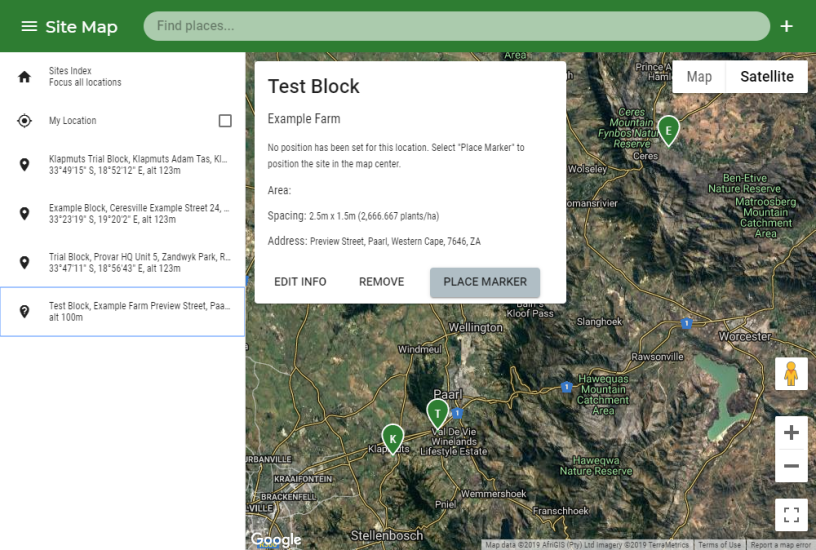The height and width of the screenshot is (550, 816).
Task: Click the Site Map title
Action: (81, 27)
